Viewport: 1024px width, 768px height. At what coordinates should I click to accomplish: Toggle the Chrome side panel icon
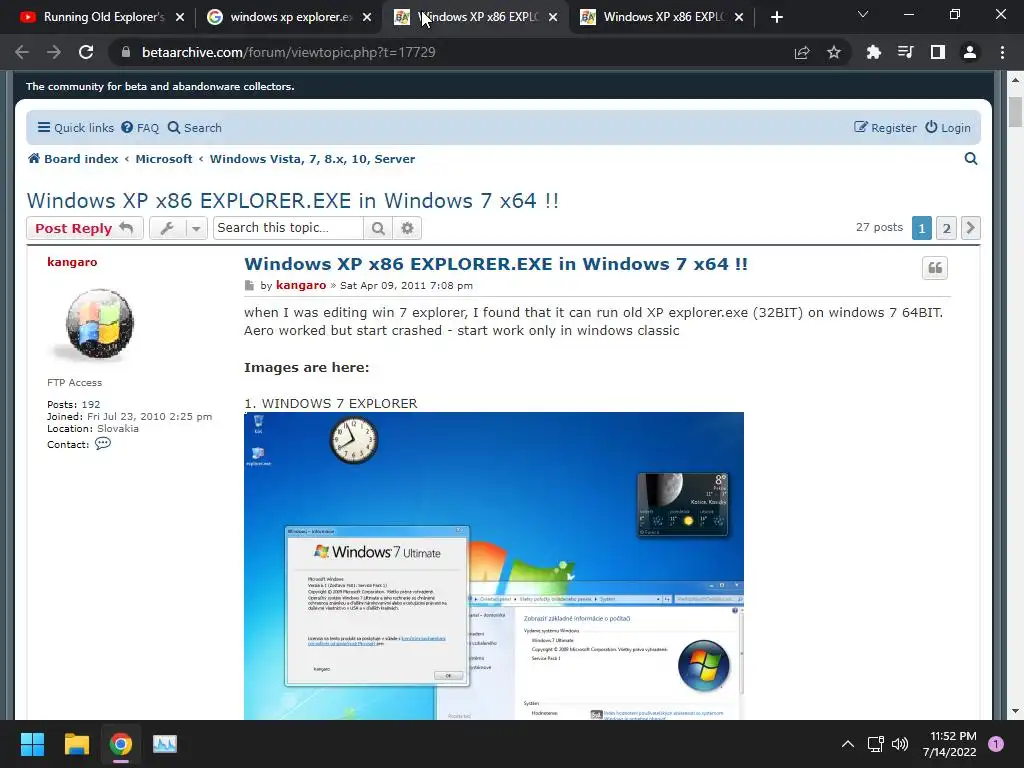[938, 52]
